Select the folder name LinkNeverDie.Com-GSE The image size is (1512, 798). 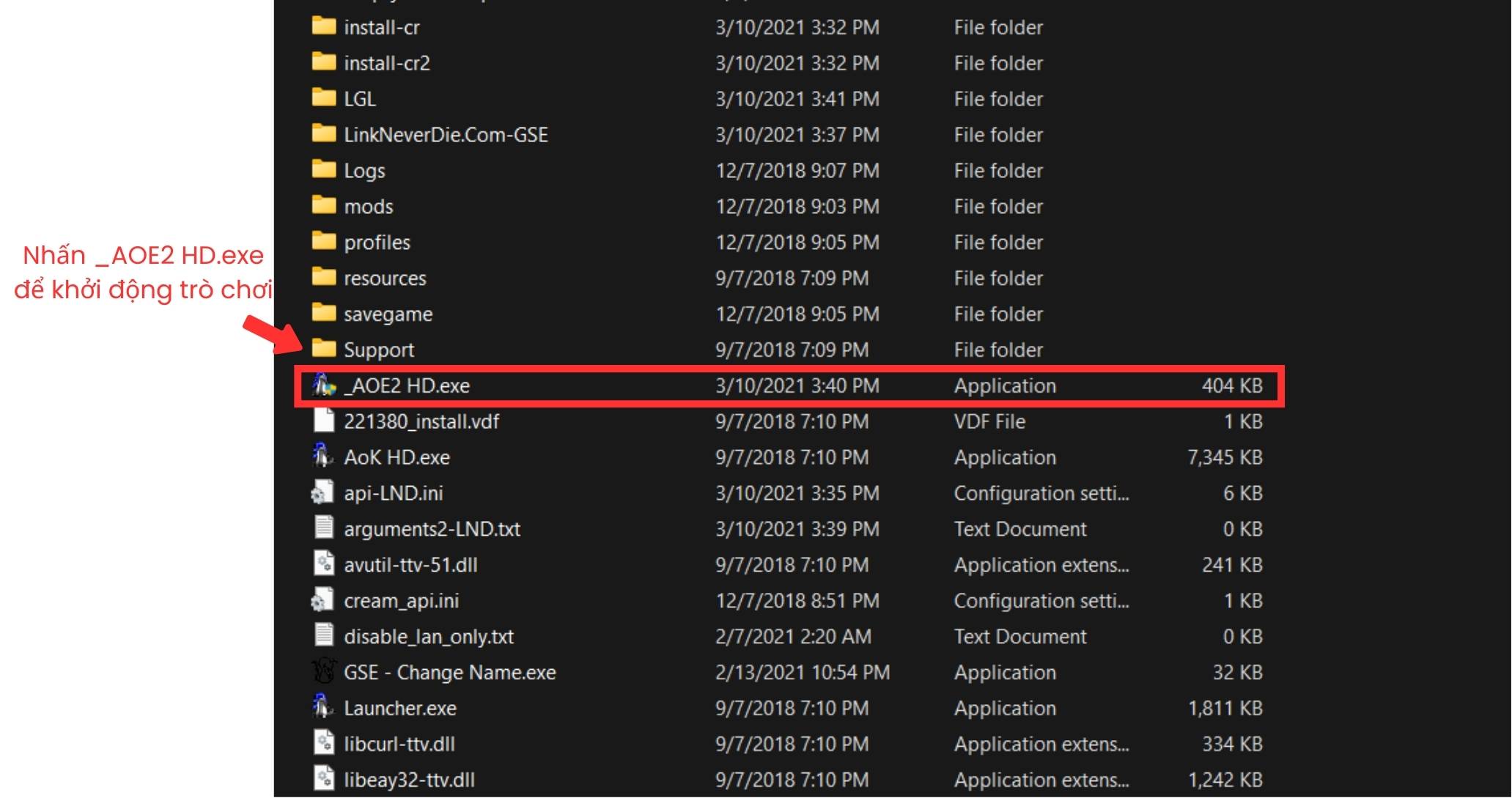coord(446,135)
